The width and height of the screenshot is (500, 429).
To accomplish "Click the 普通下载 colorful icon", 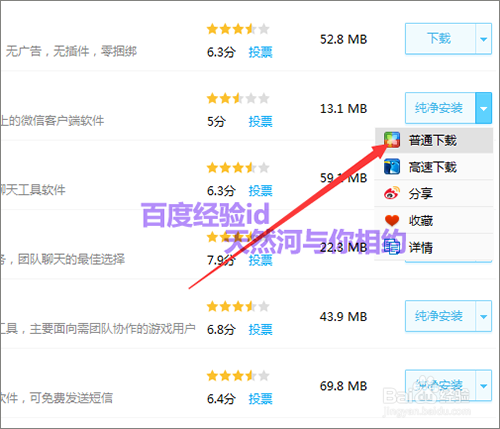I will 392,140.
